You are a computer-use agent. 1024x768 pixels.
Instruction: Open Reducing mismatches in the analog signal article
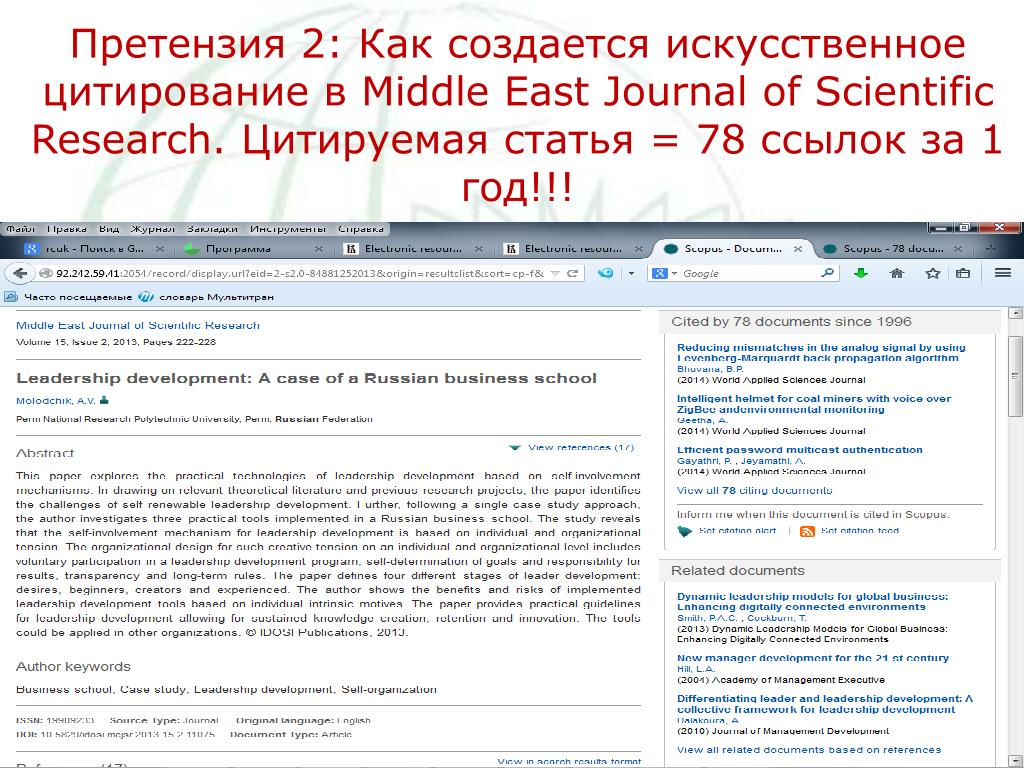821,353
